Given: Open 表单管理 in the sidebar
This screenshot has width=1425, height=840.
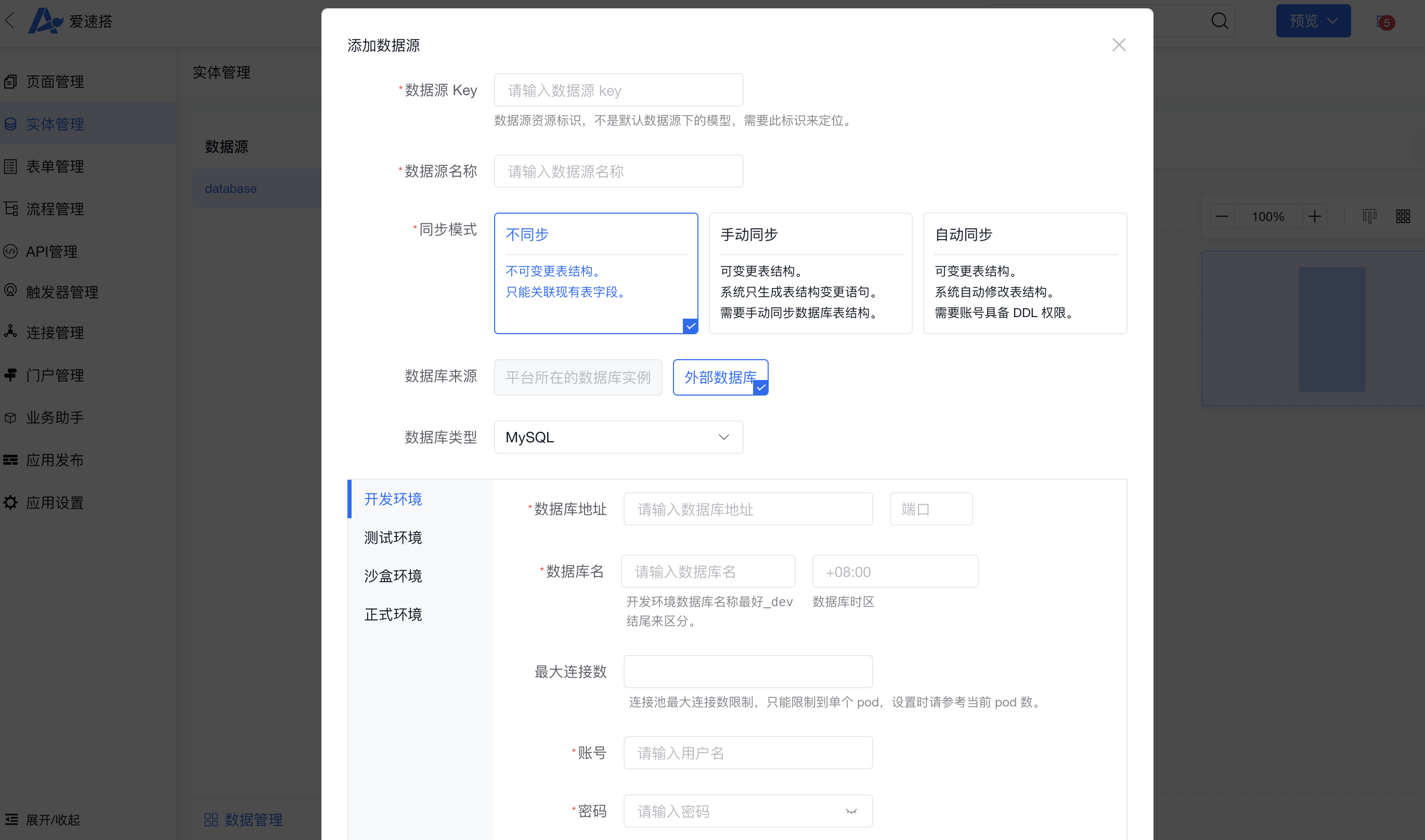Looking at the screenshot, I should (87, 166).
